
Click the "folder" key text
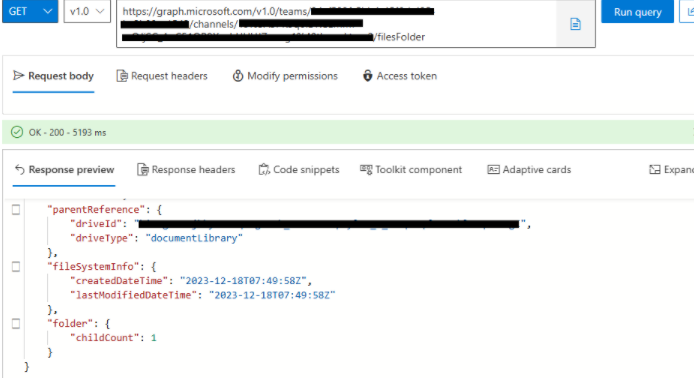tap(70, 324)
